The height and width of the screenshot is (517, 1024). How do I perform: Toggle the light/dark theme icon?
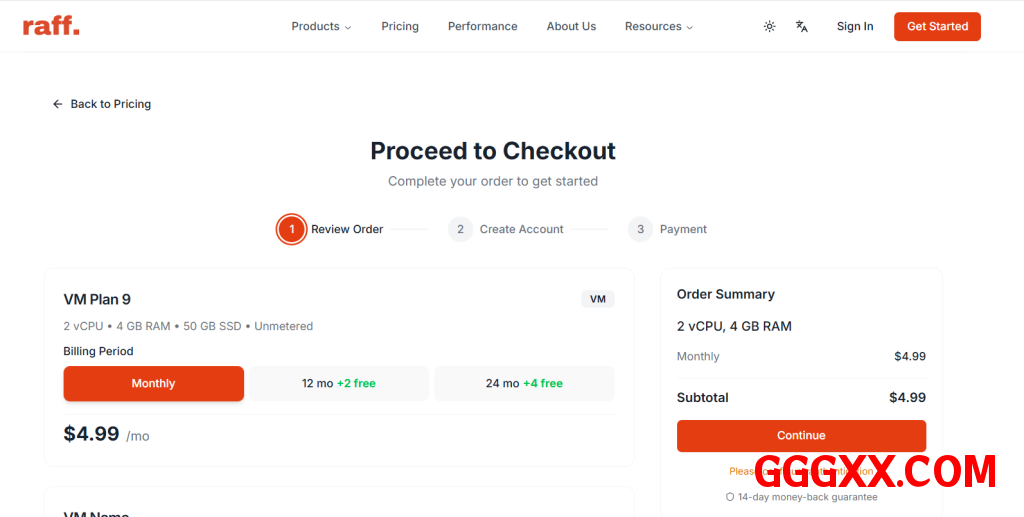[769, 27]
